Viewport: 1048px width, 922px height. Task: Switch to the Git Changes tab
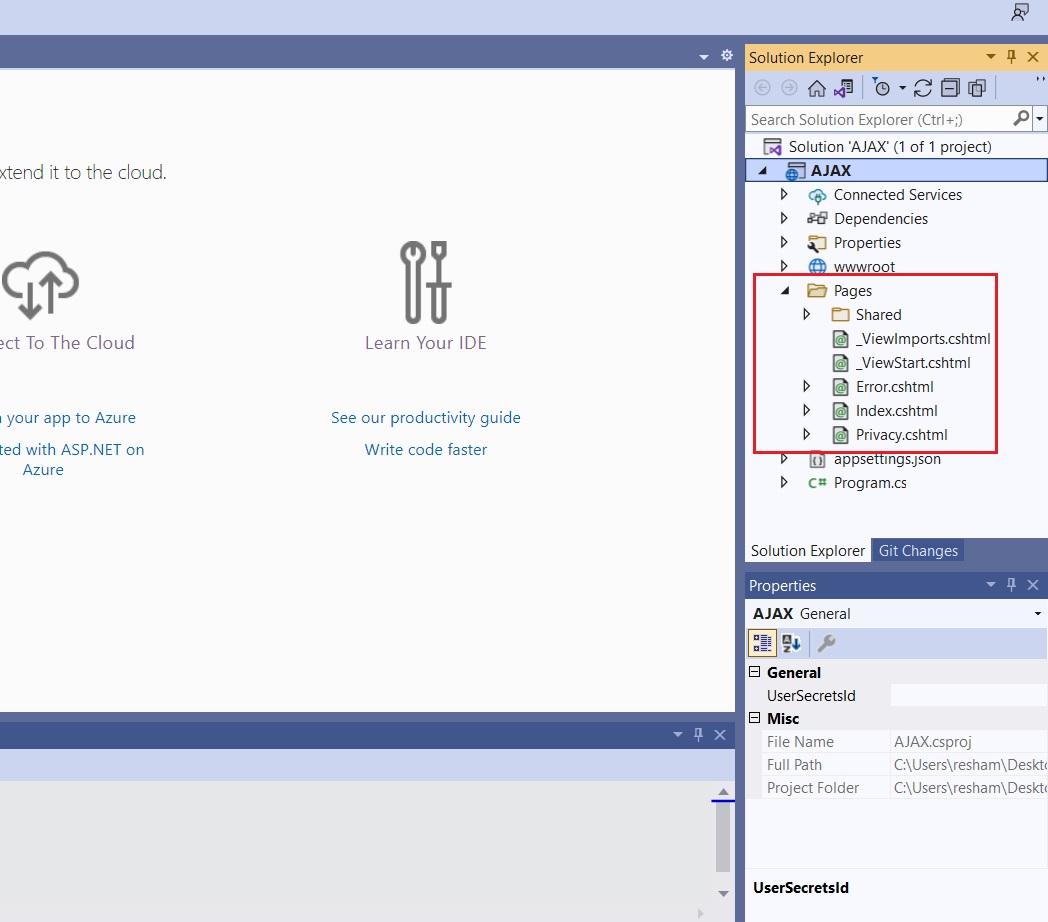[918, 550]
